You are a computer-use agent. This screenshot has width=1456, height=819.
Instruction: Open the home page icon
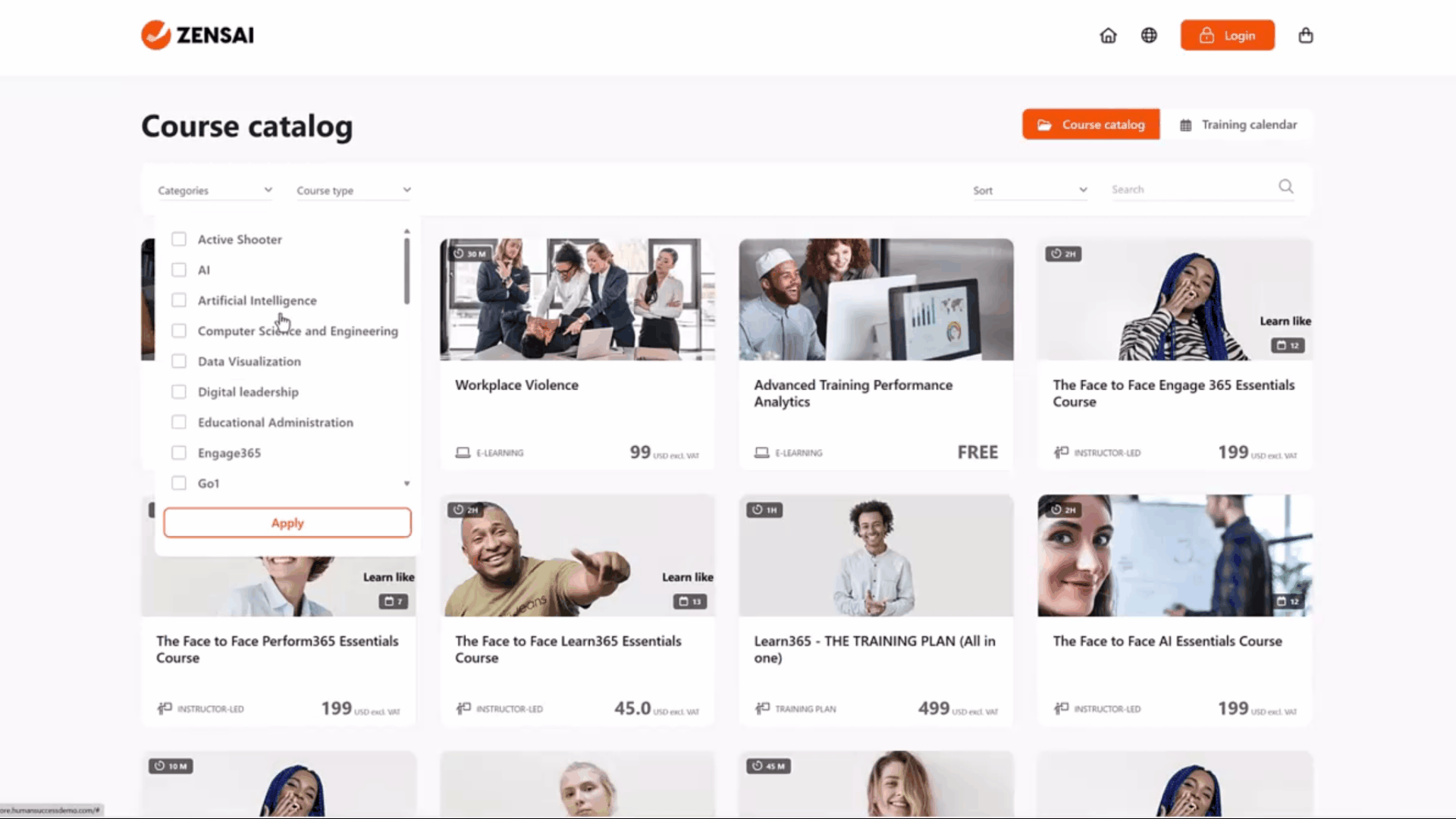point(1108,36)
